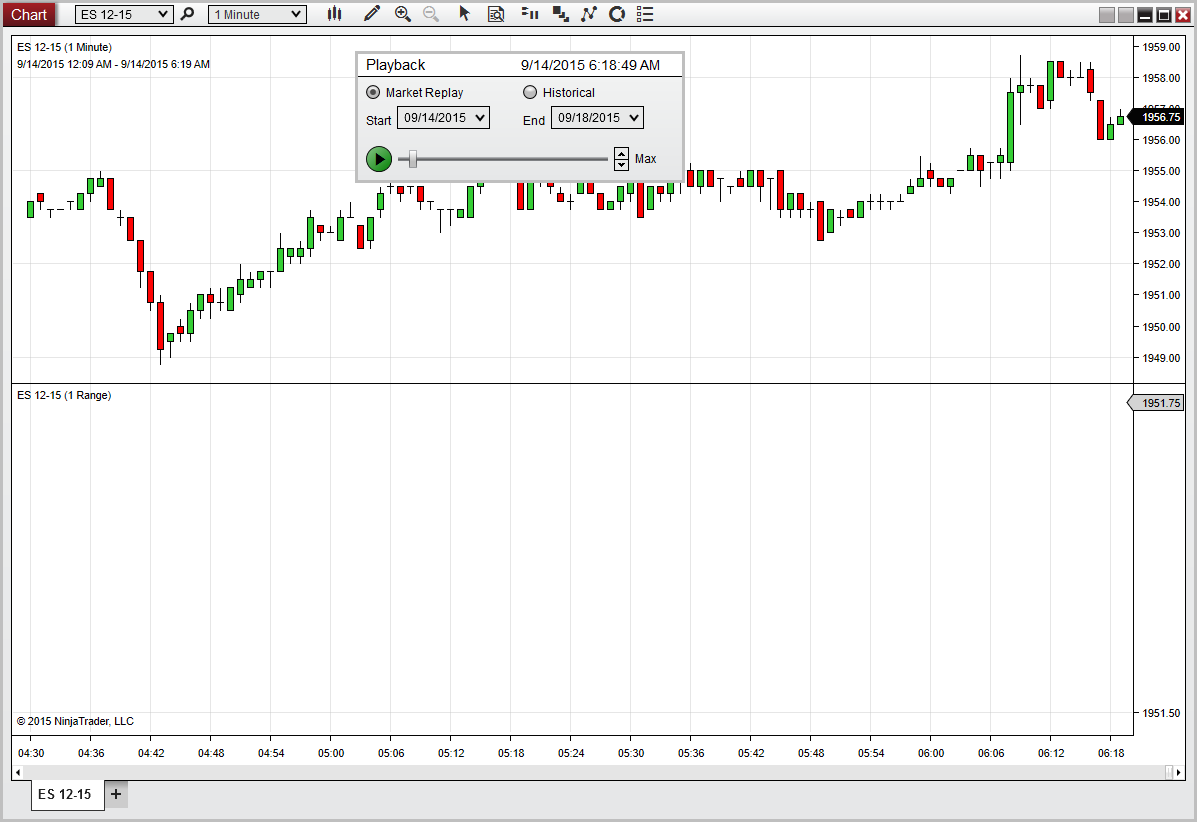Click the horizontal scrollbar right arrow
The width and height of the screenshot is (1197, 822).
(x=1179, y=772)
